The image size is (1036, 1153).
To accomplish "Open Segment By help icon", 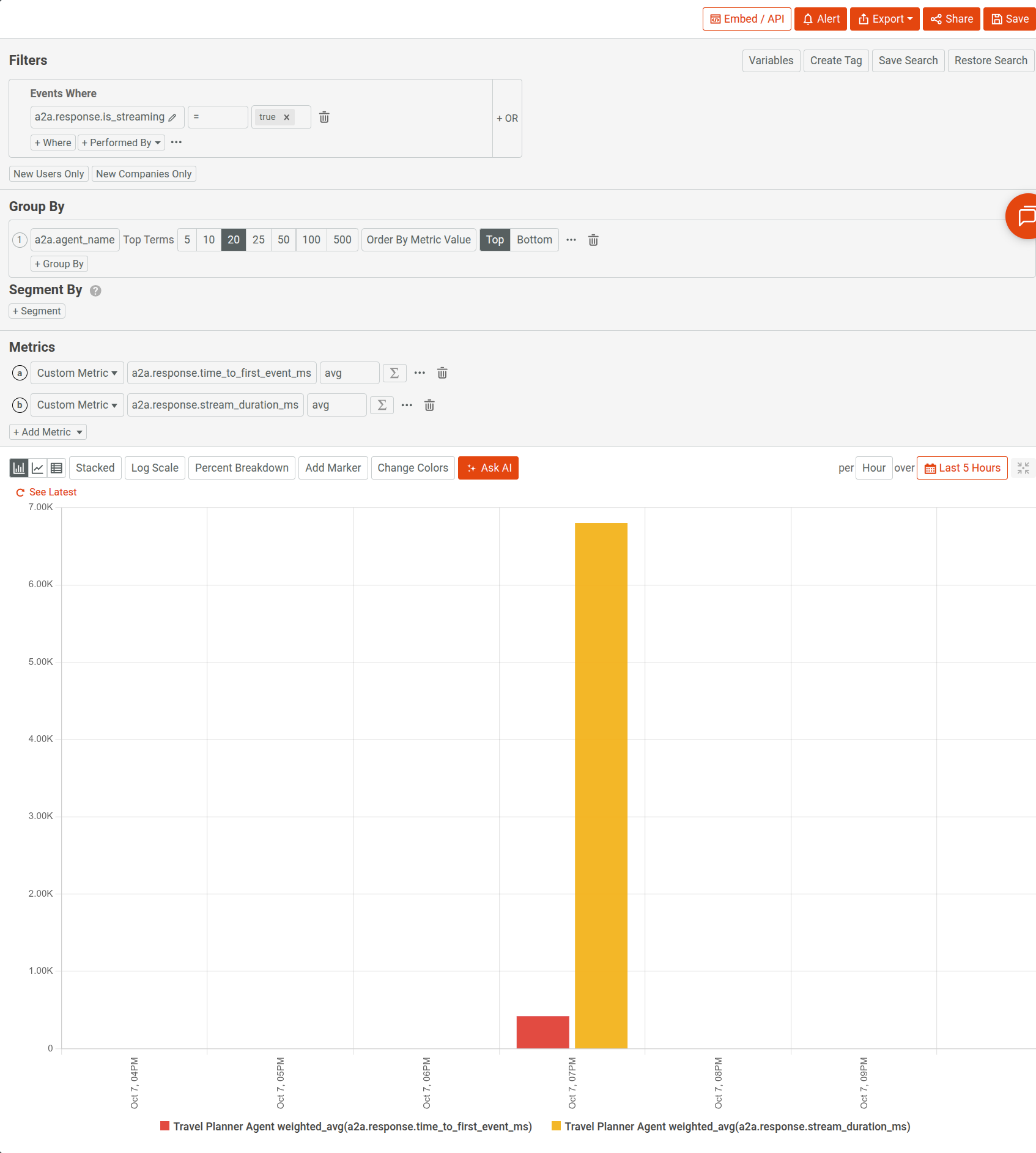I will pos(95,291).
